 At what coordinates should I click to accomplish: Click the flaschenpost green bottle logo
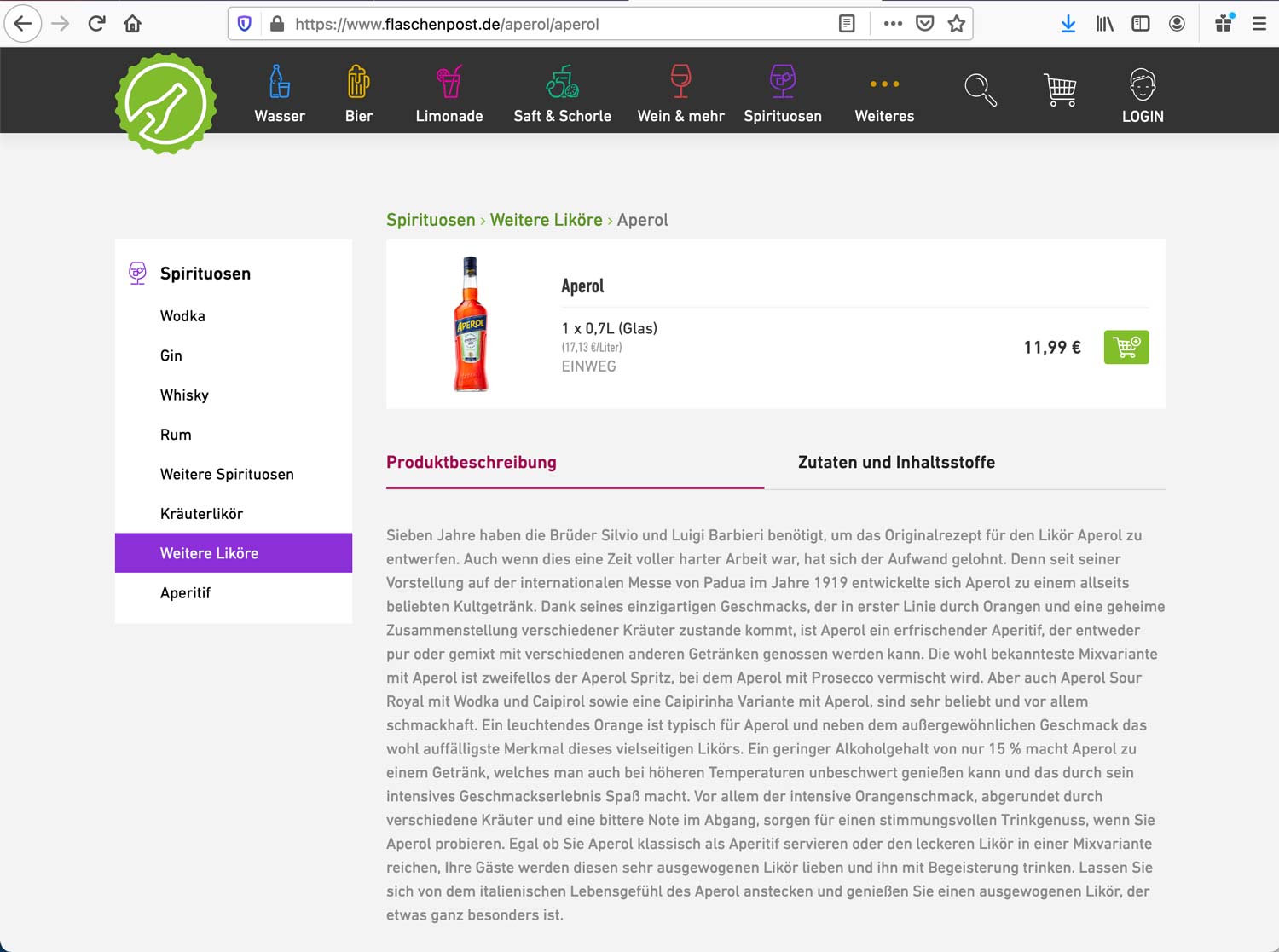pos(166,104)
